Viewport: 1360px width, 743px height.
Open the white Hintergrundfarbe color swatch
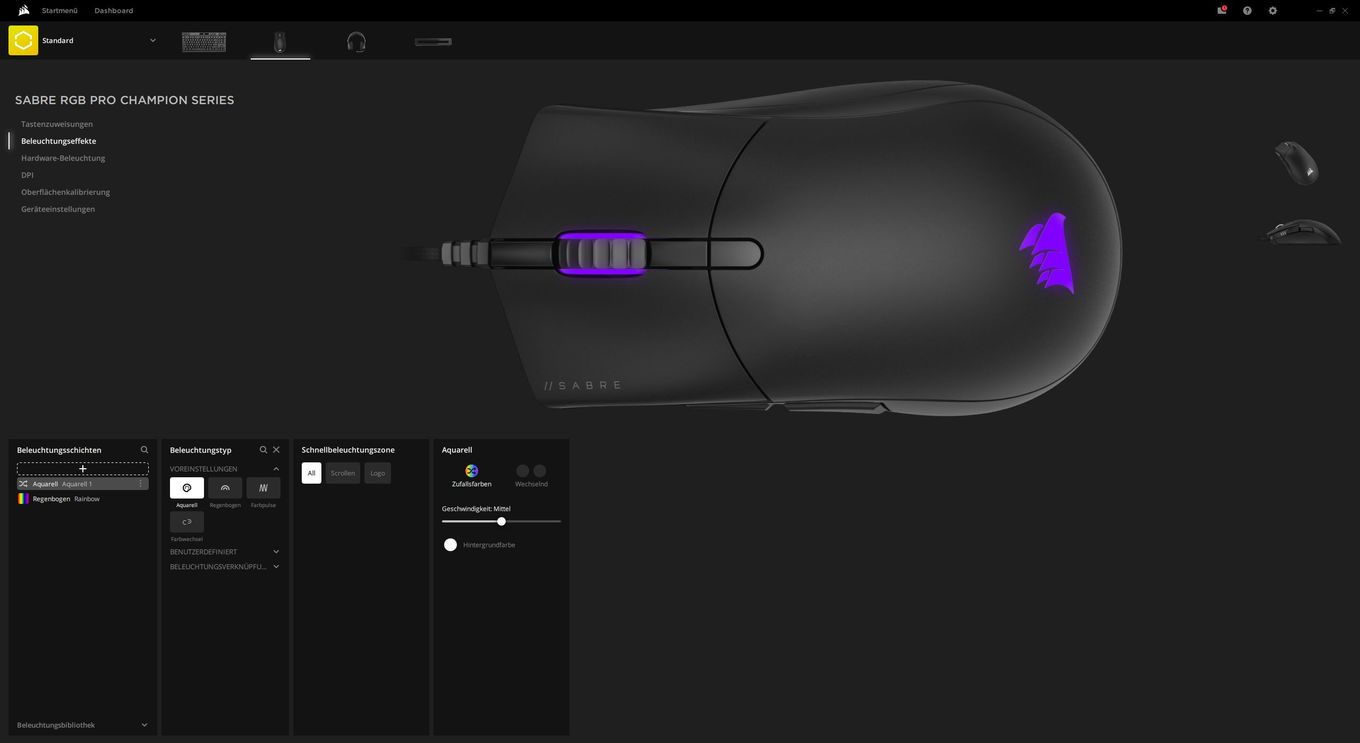(x=450, y=545)
